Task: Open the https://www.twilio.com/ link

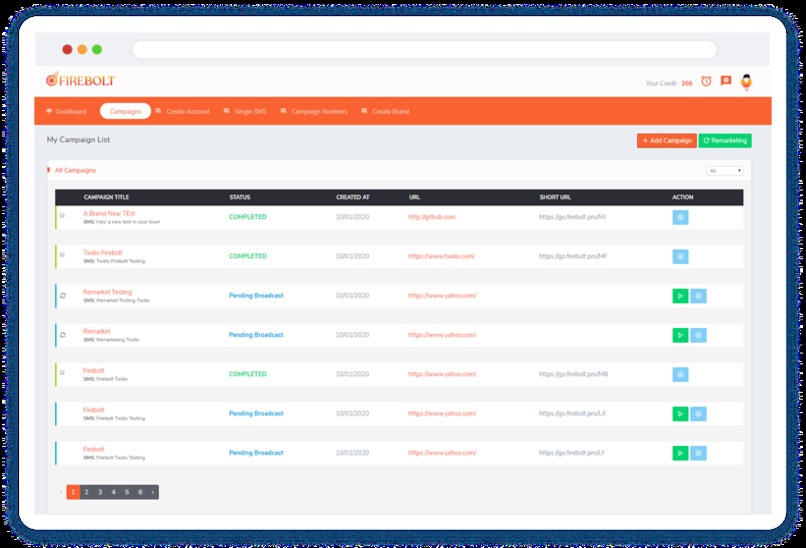Action: (442, 256)
